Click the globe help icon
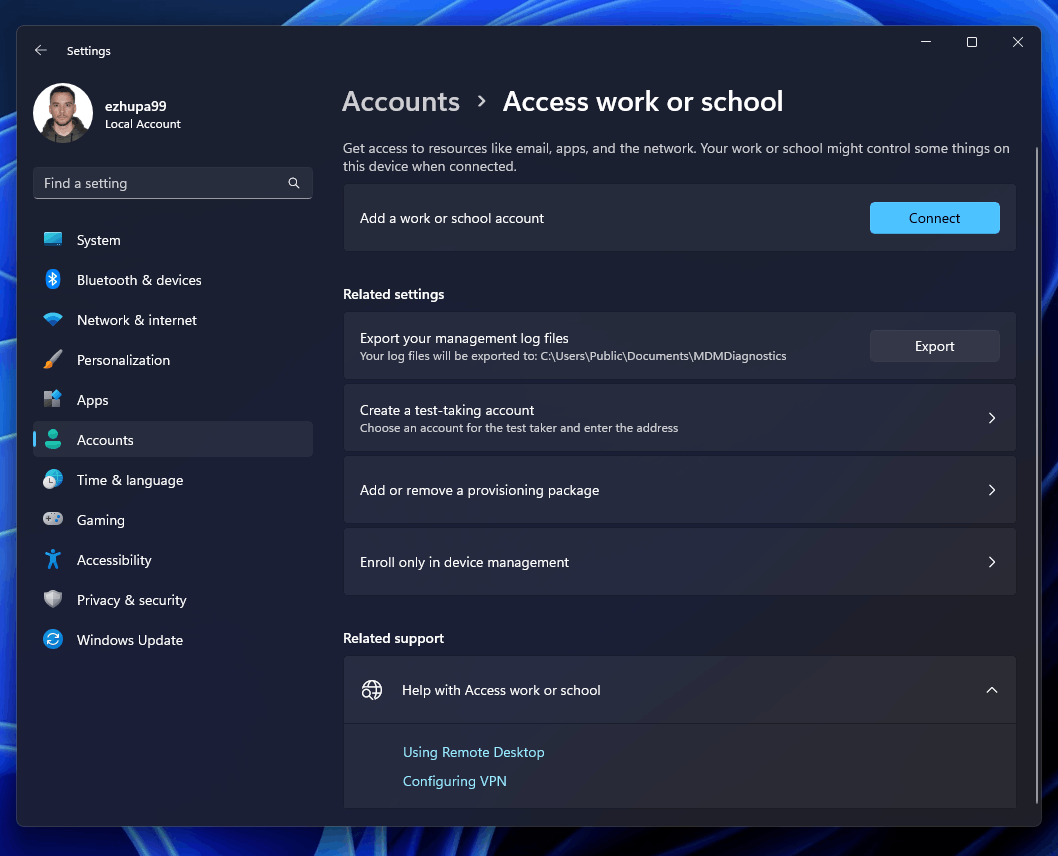Viewport: 1058px width, 856px height. [372, 690]
